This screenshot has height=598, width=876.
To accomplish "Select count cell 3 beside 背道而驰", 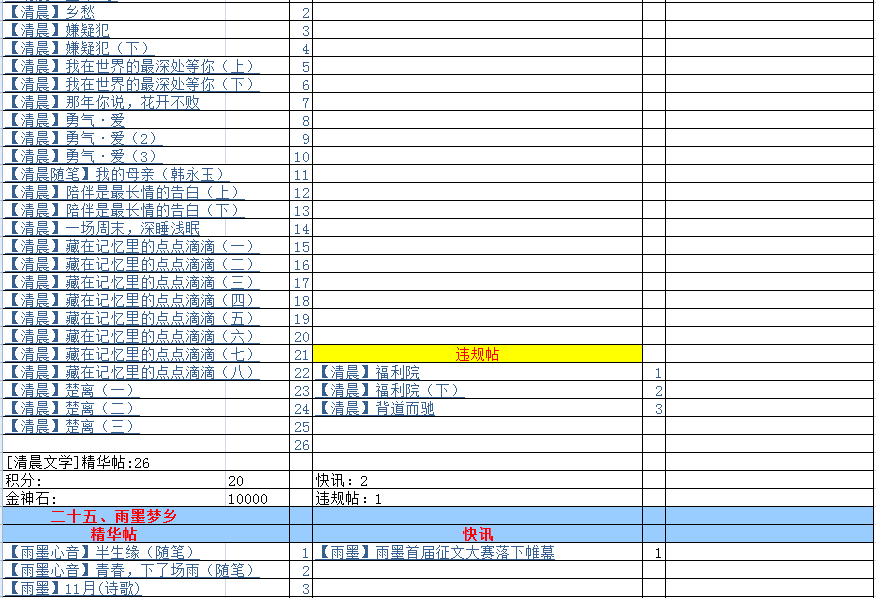I will (x=654, y=408).
